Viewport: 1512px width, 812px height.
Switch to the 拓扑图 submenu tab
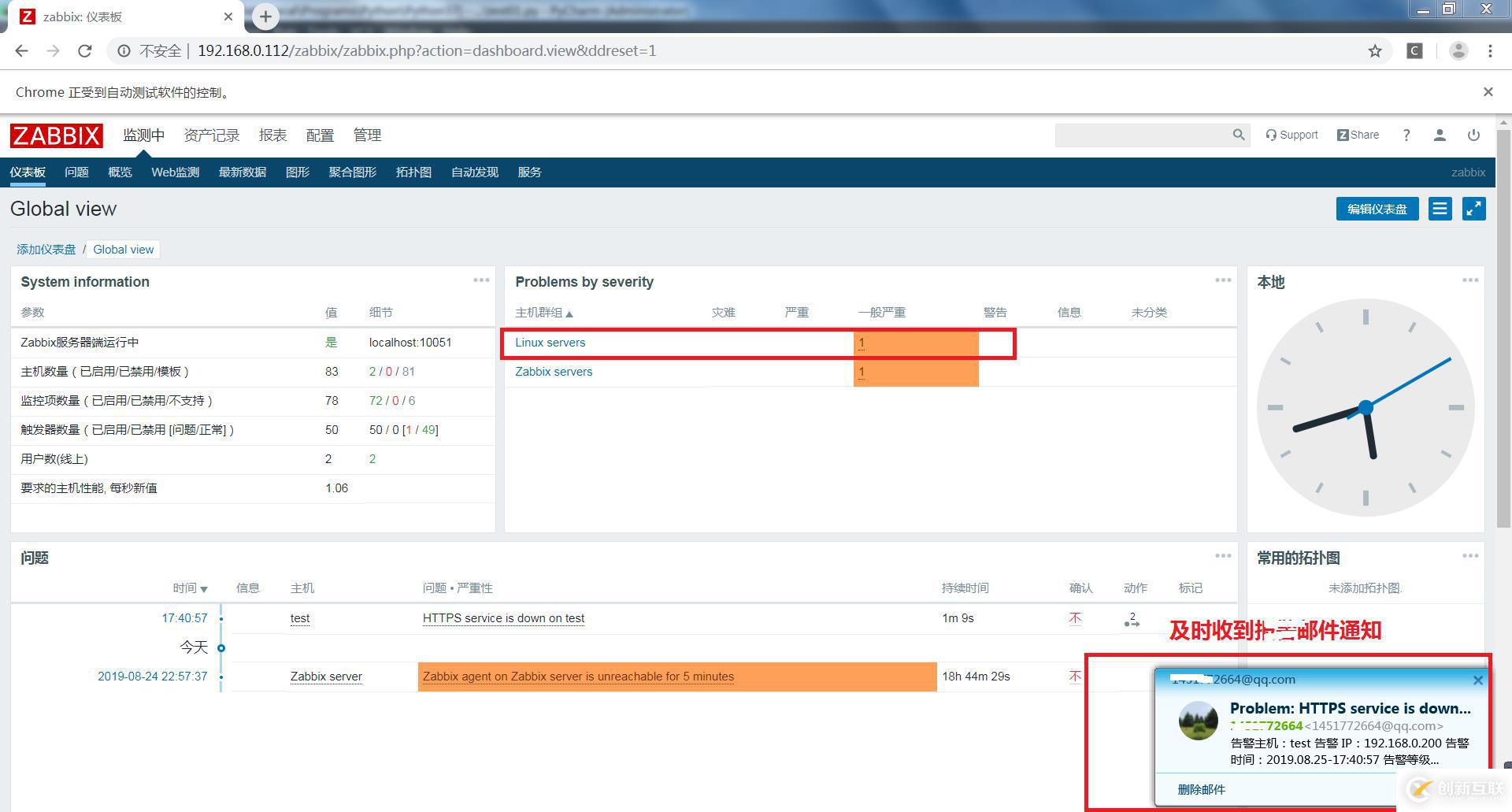point(413,172)
